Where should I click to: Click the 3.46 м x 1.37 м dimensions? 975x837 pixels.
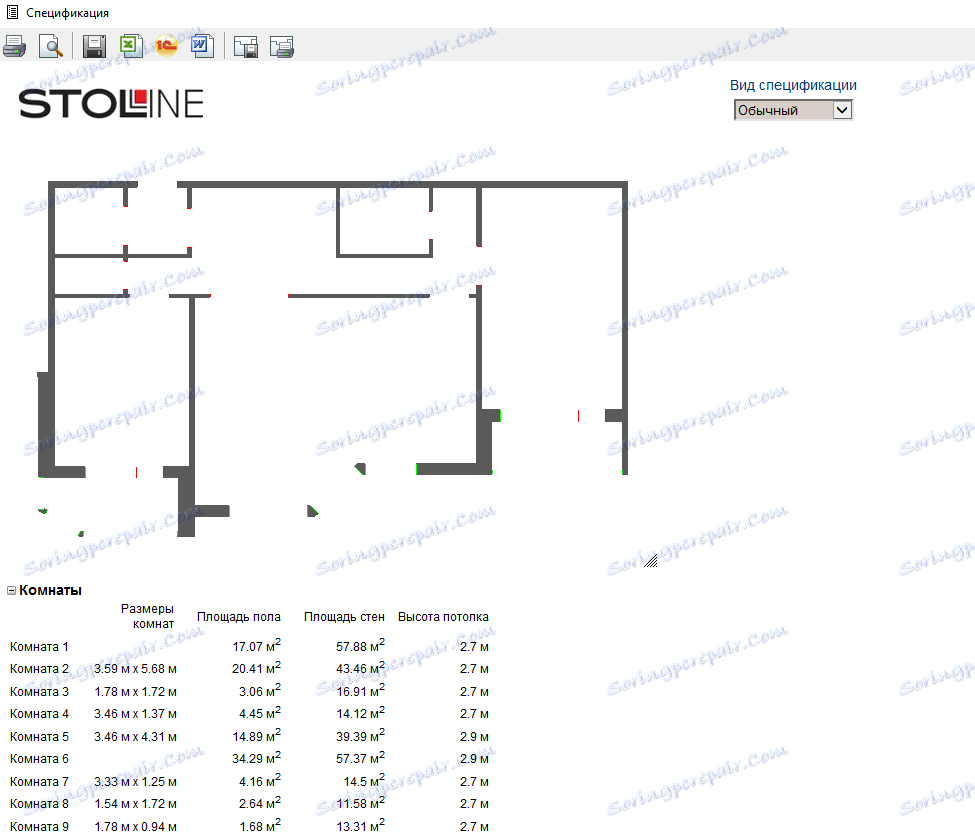click(x=135, y=714)
